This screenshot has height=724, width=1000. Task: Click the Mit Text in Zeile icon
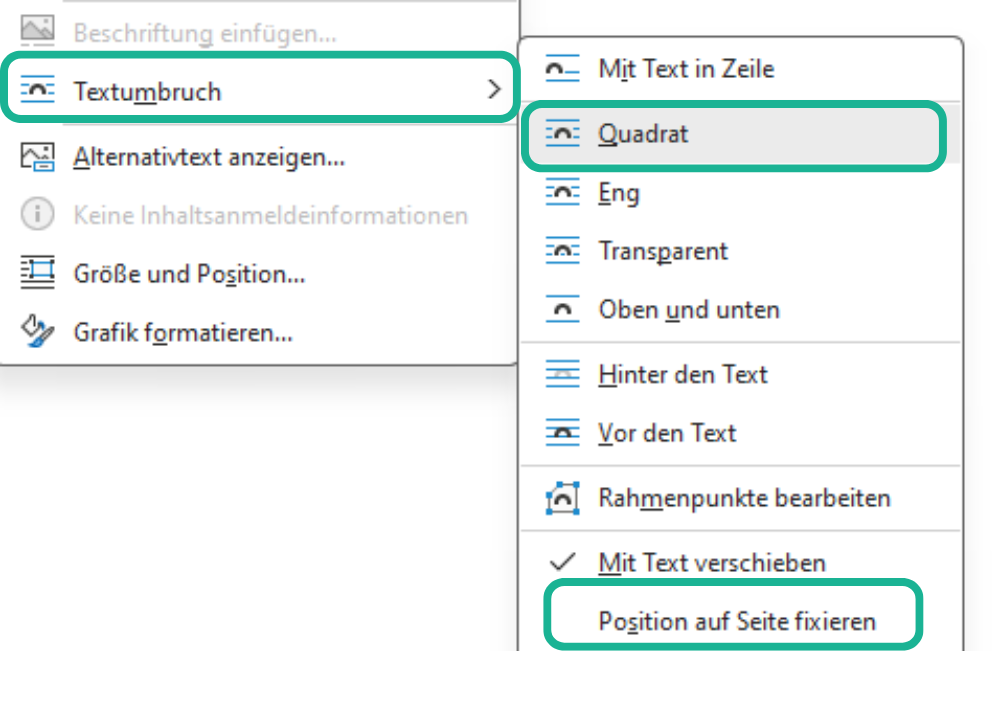pyautogui.click(x=562, y=69)
